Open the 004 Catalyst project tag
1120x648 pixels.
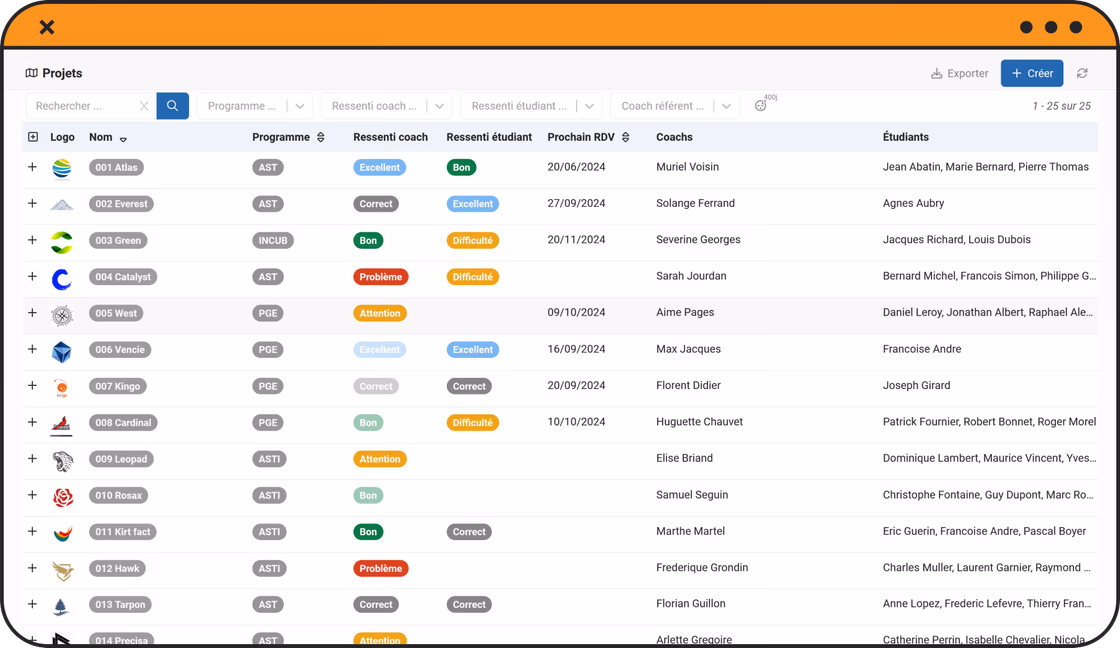point(123,276)
